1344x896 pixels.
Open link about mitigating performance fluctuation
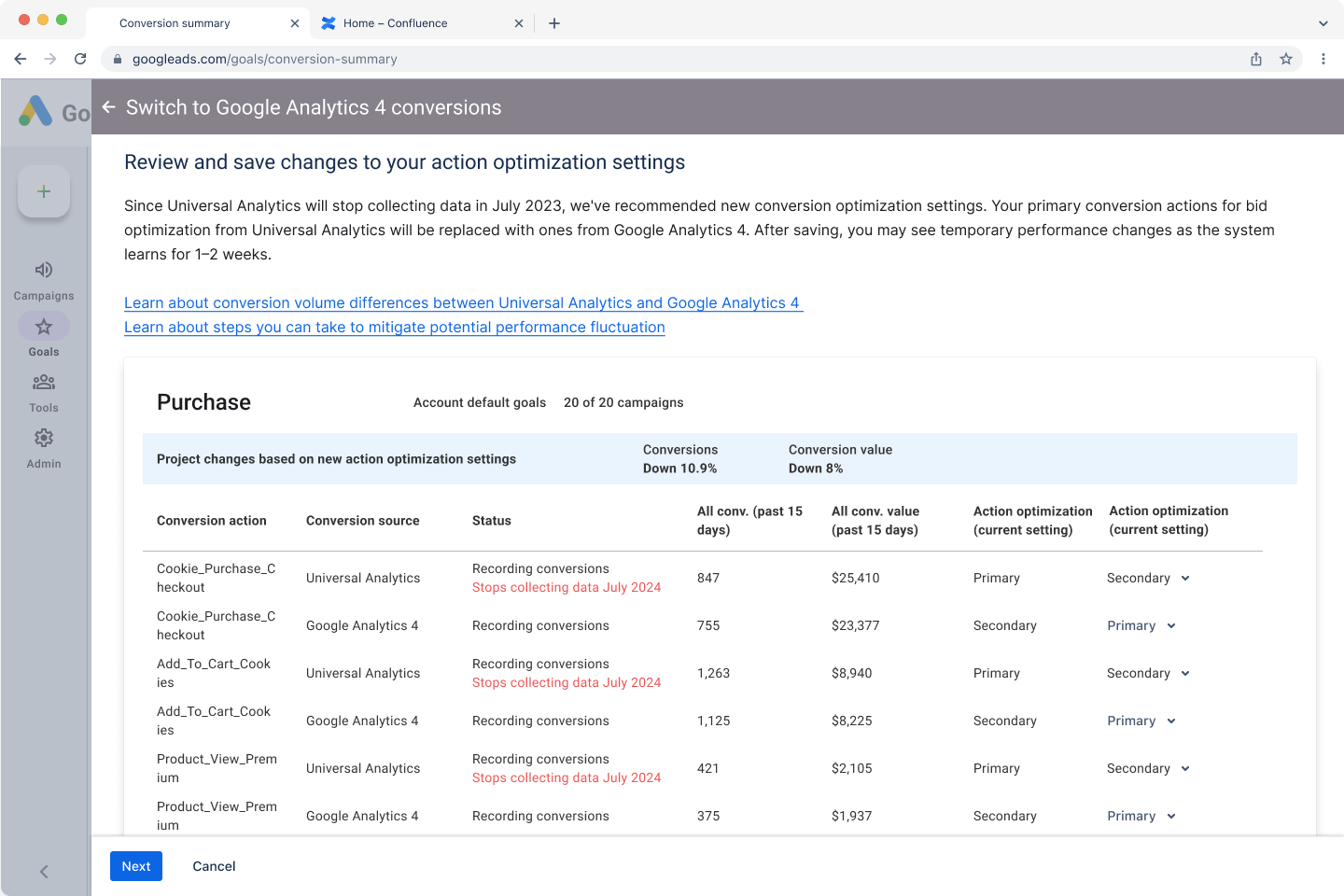click(x=395, y=327)
